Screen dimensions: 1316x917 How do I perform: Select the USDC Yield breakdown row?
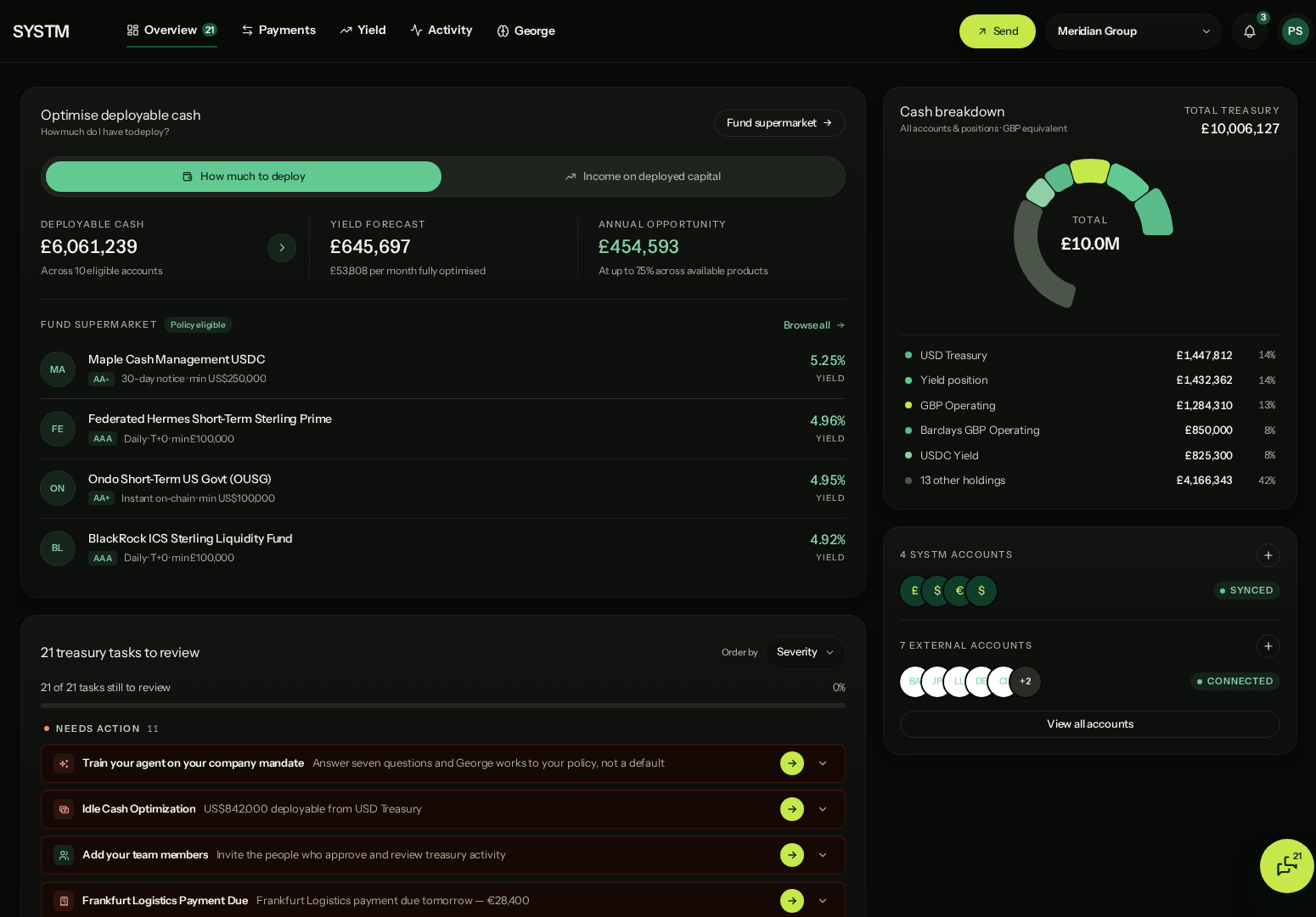1090,456
